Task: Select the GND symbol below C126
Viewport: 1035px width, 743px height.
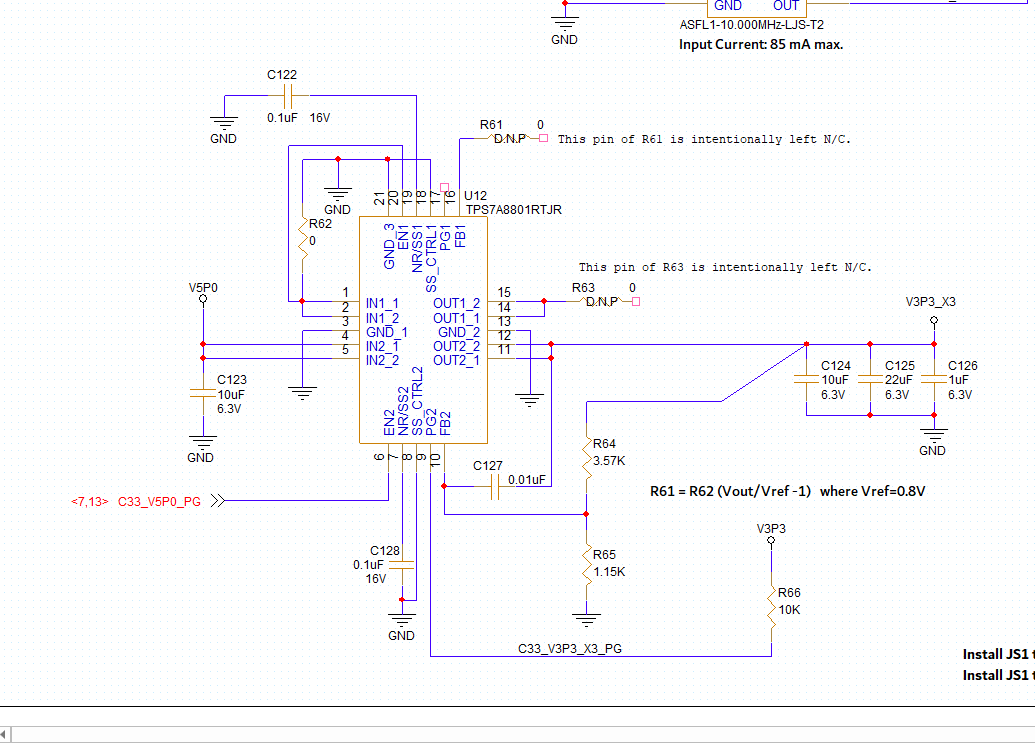Action: (x=934, y=435)
